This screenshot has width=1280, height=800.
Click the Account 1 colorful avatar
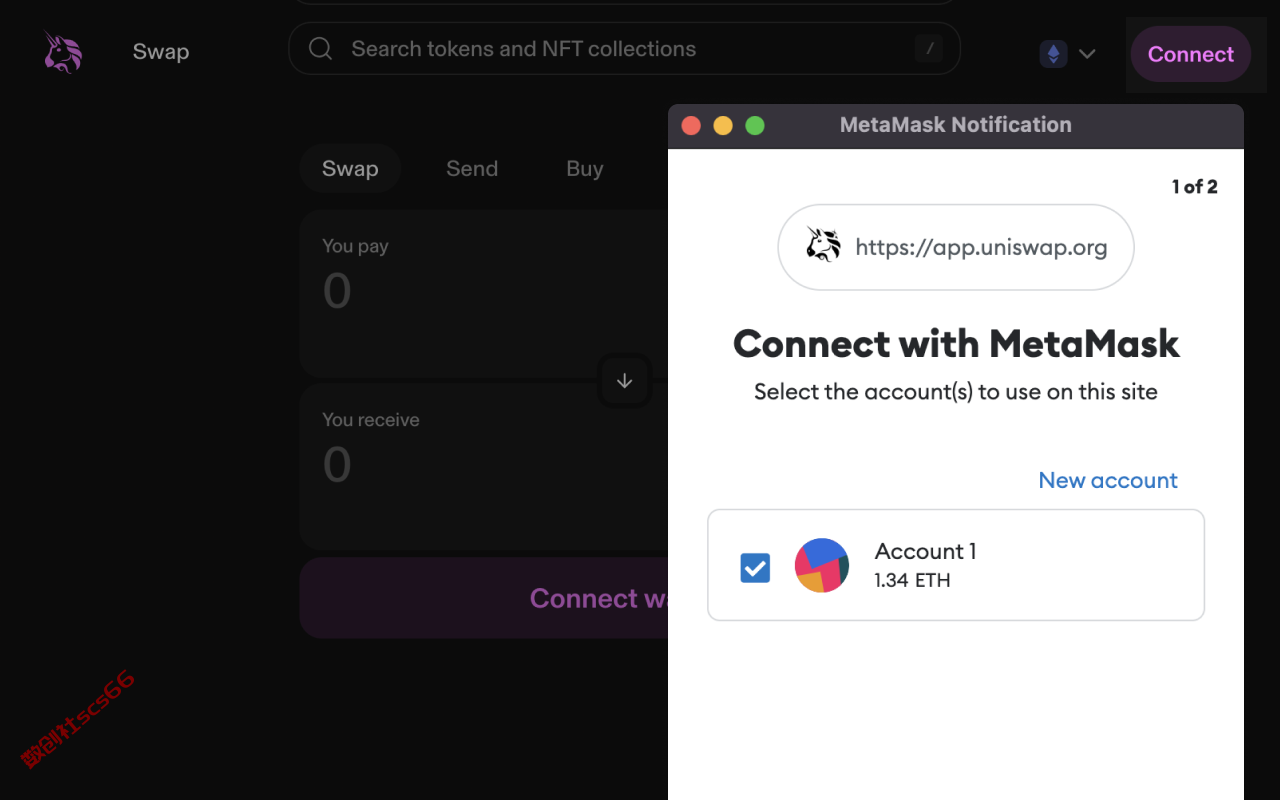click(x=822, y=565)
